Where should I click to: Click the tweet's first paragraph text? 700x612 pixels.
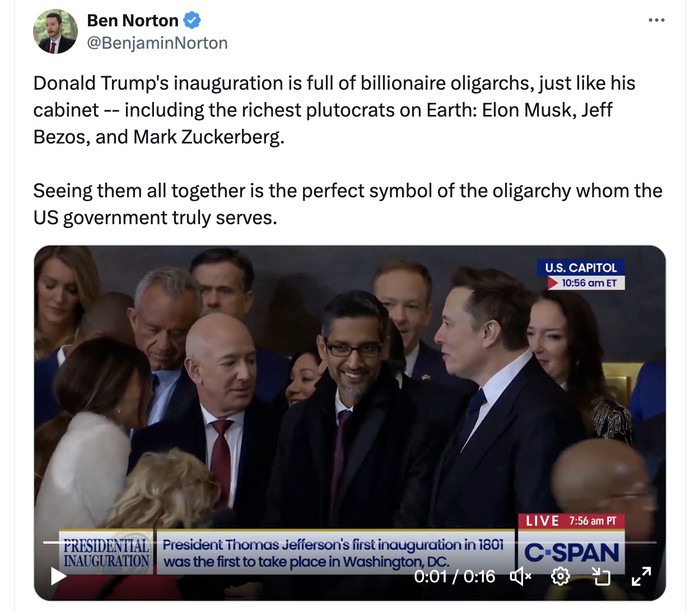334,110
